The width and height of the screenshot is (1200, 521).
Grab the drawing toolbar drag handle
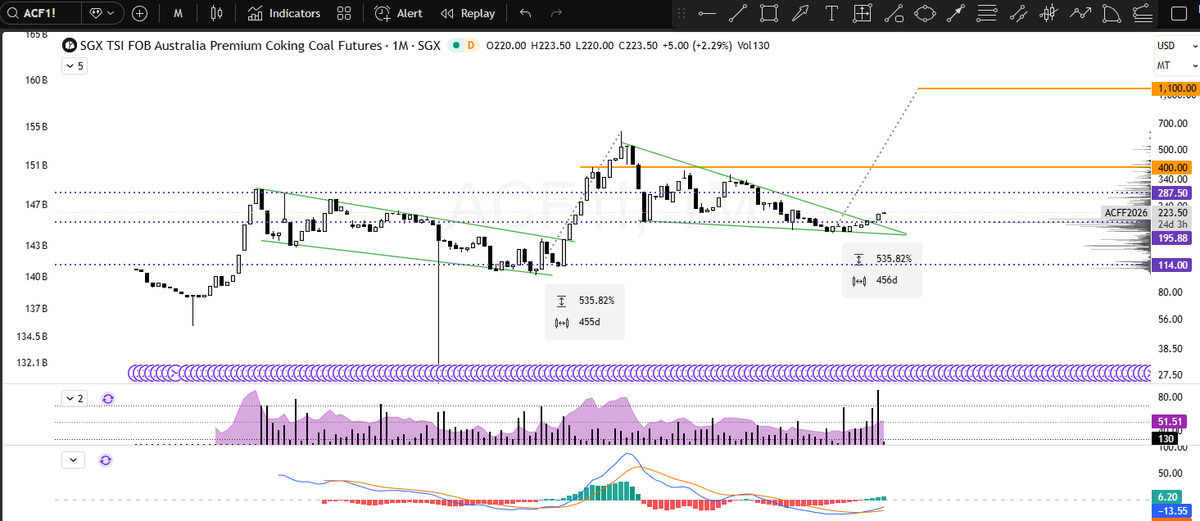click(681, 14)
